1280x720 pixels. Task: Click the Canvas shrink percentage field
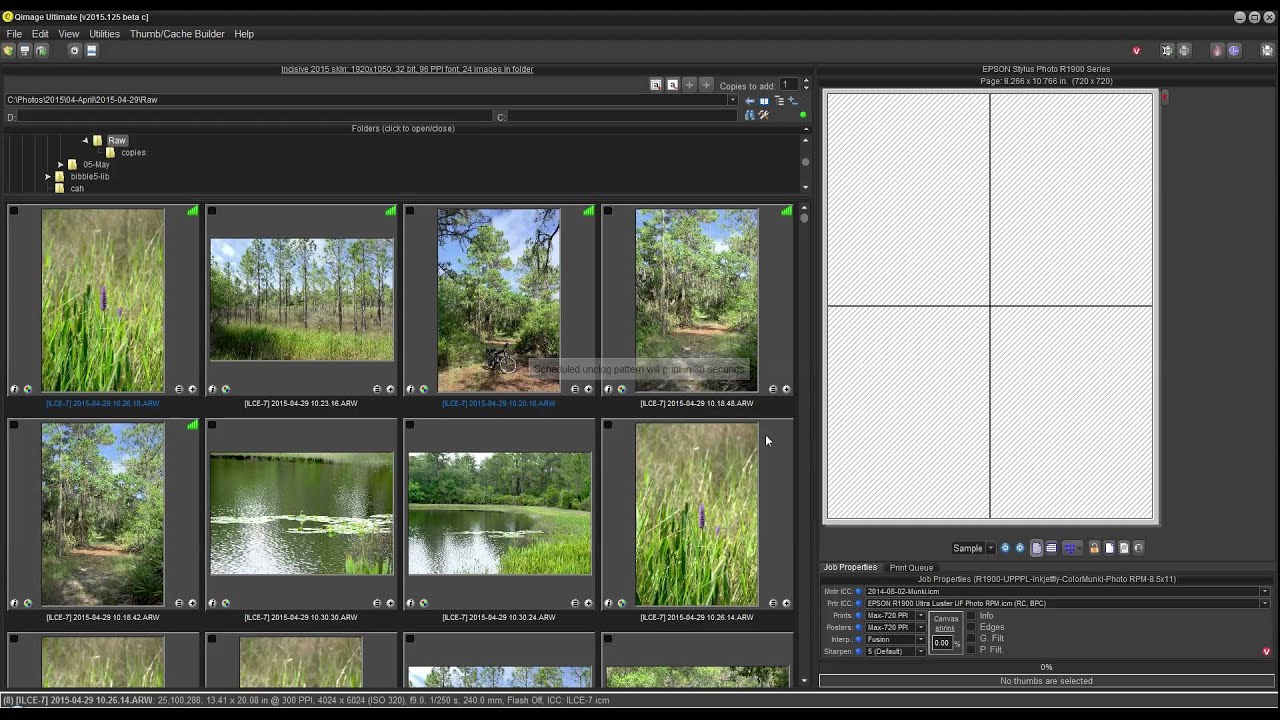941,643
